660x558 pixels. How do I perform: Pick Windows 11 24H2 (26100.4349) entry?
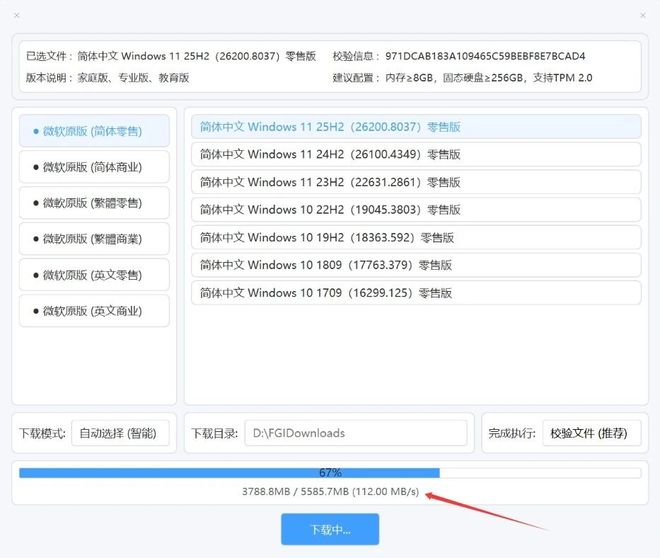point(415,154)
